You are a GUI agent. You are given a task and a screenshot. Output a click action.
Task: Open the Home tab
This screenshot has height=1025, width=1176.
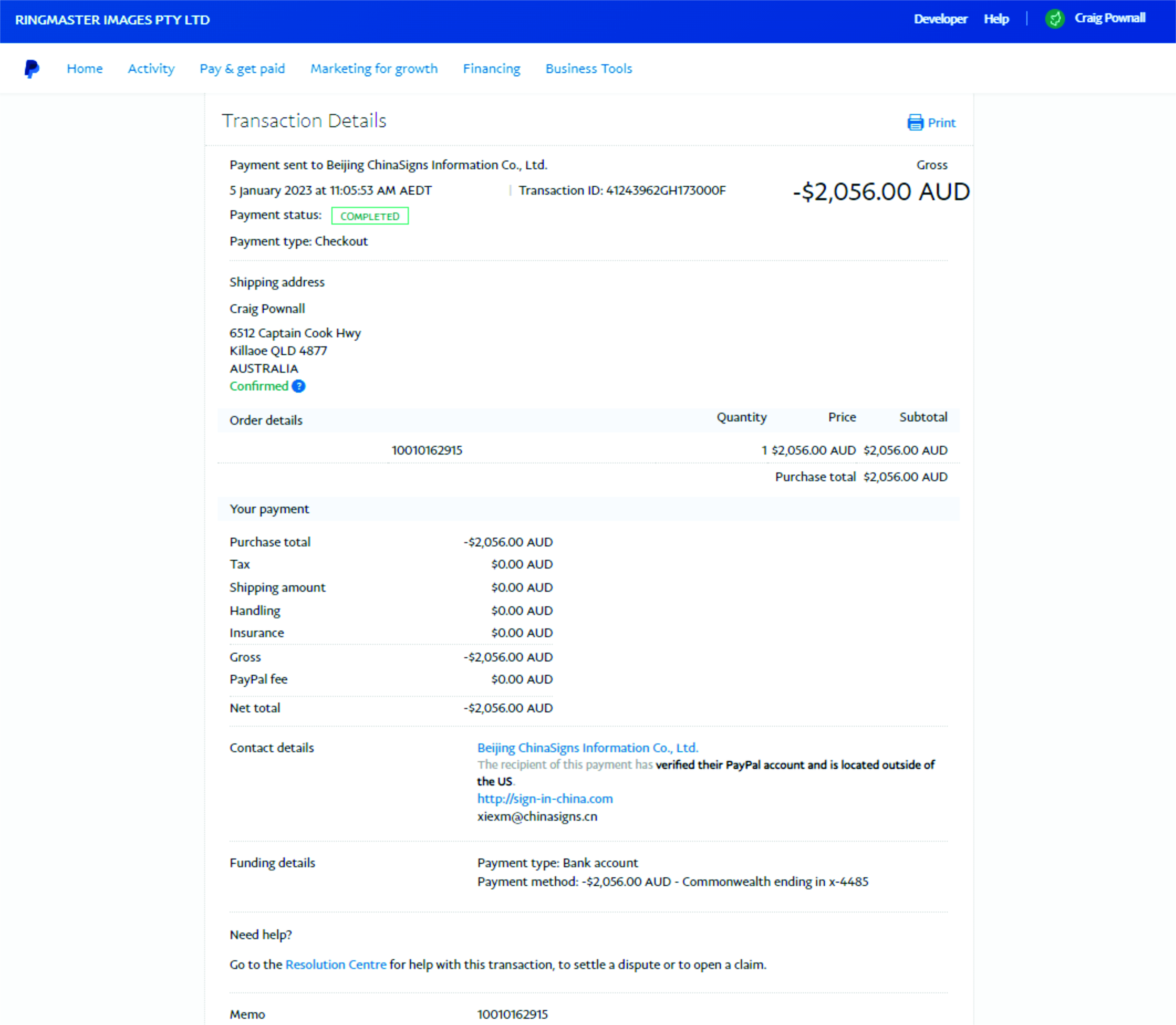tap(85, 69)
